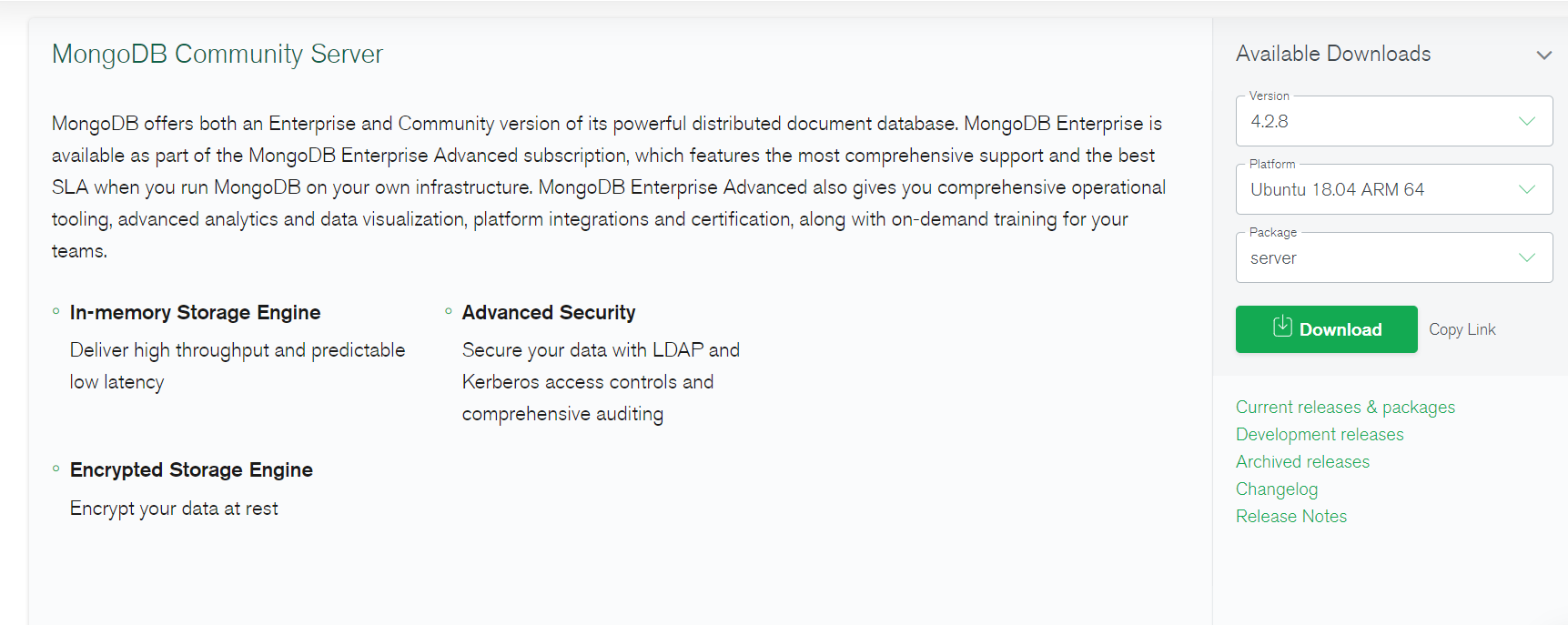This screenshot has width=1568, height=625.
Task: Open the Archived releases link
Action: [x=1302, y=462]
